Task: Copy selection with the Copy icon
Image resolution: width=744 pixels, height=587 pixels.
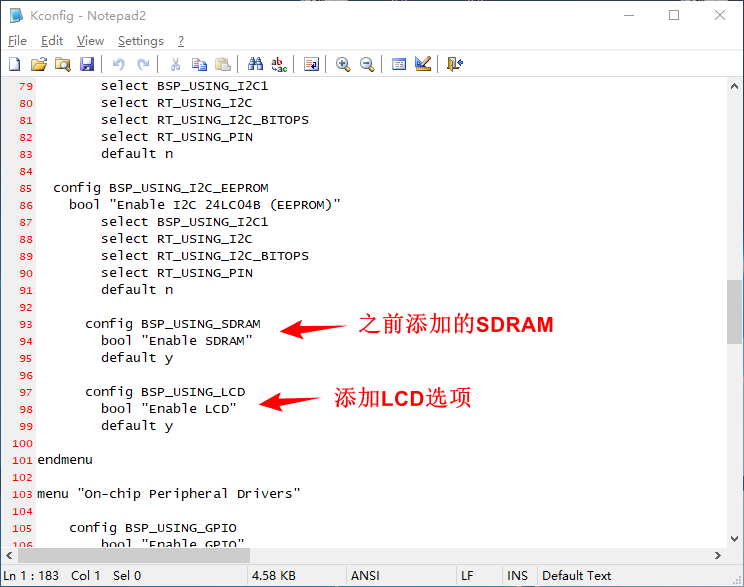Action: coord(199,64)
